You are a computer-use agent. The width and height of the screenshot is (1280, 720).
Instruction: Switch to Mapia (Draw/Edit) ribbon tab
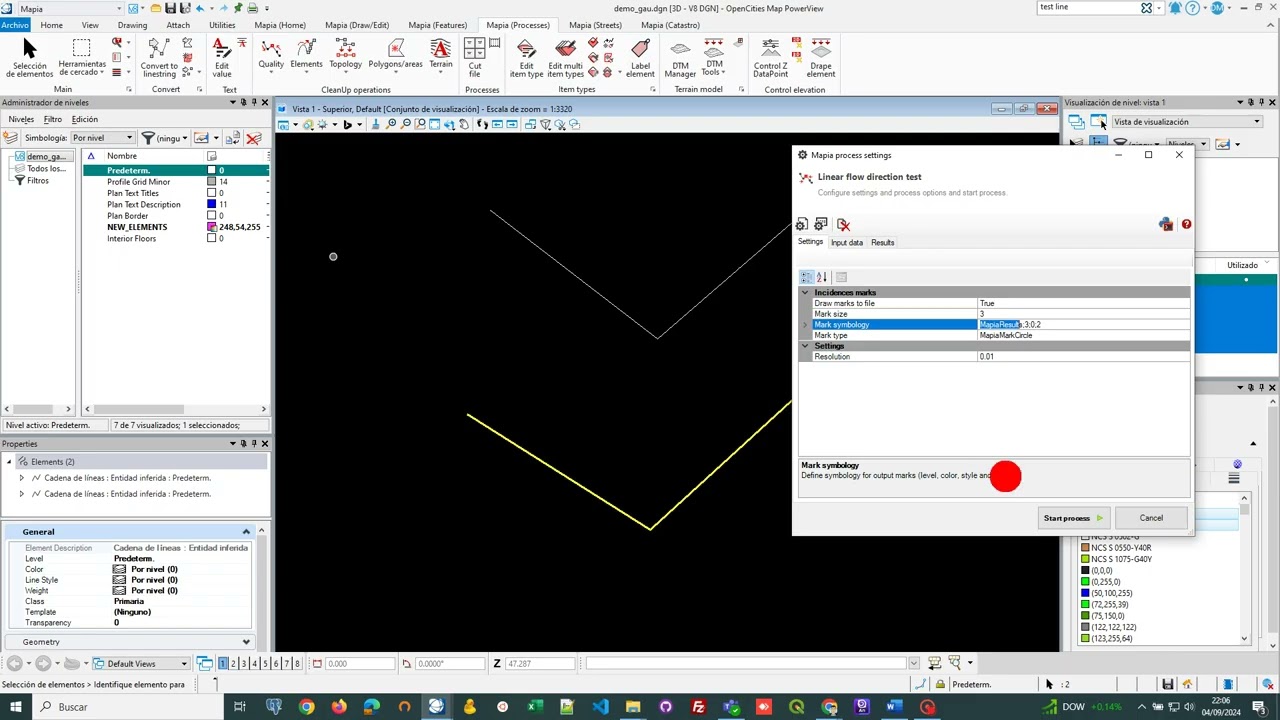click(357, 25)
